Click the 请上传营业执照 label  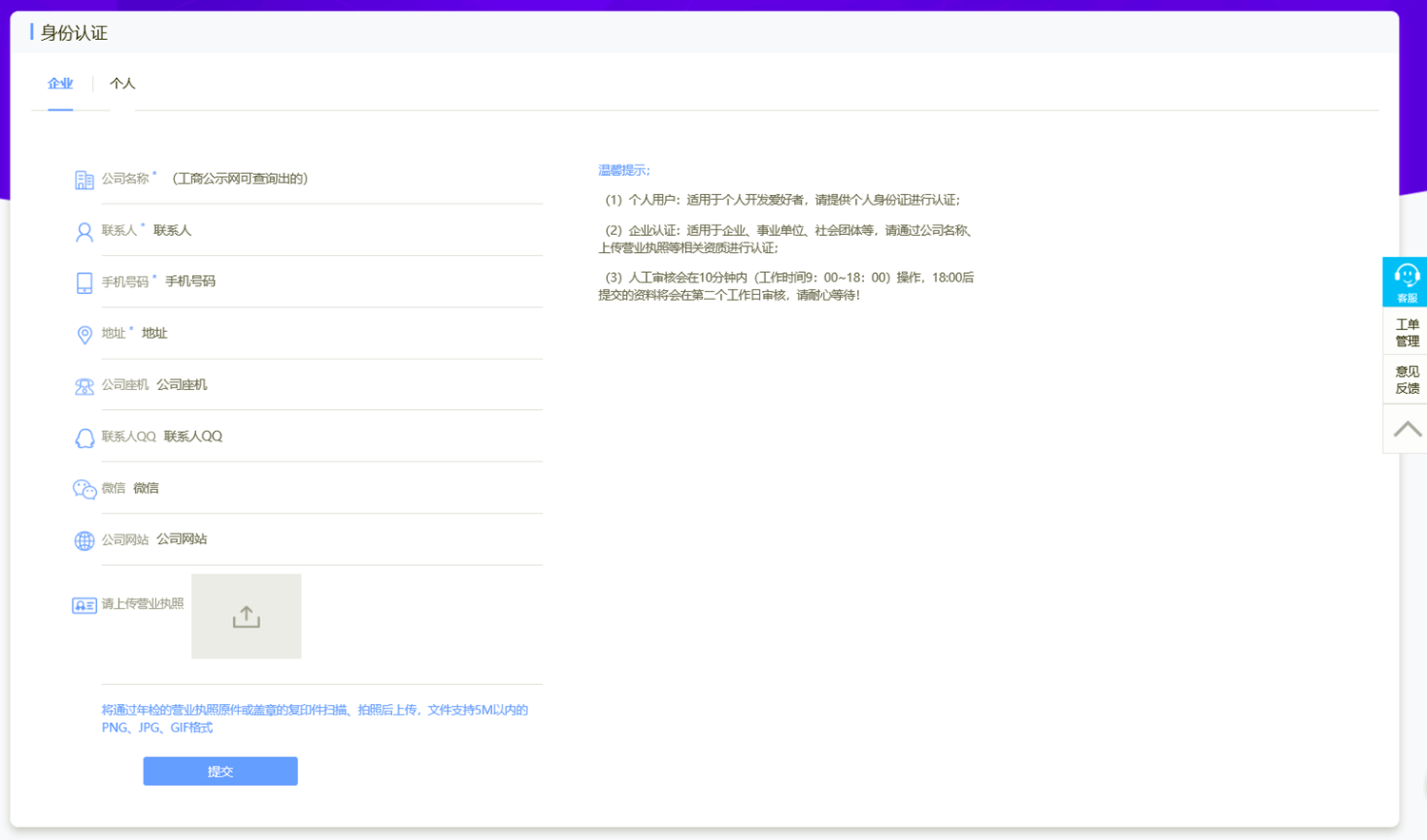tap(143, 604)
